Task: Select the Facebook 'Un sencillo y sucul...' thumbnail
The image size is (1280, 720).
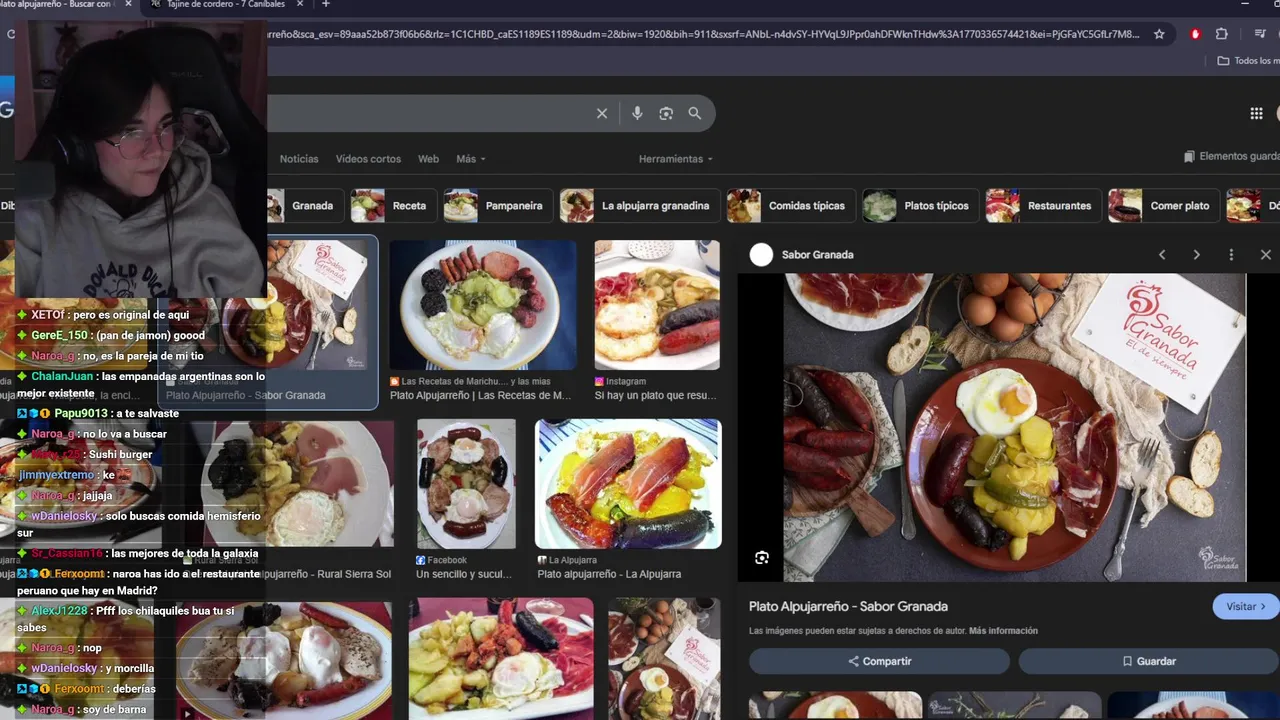Action: [x=466, y=484]
